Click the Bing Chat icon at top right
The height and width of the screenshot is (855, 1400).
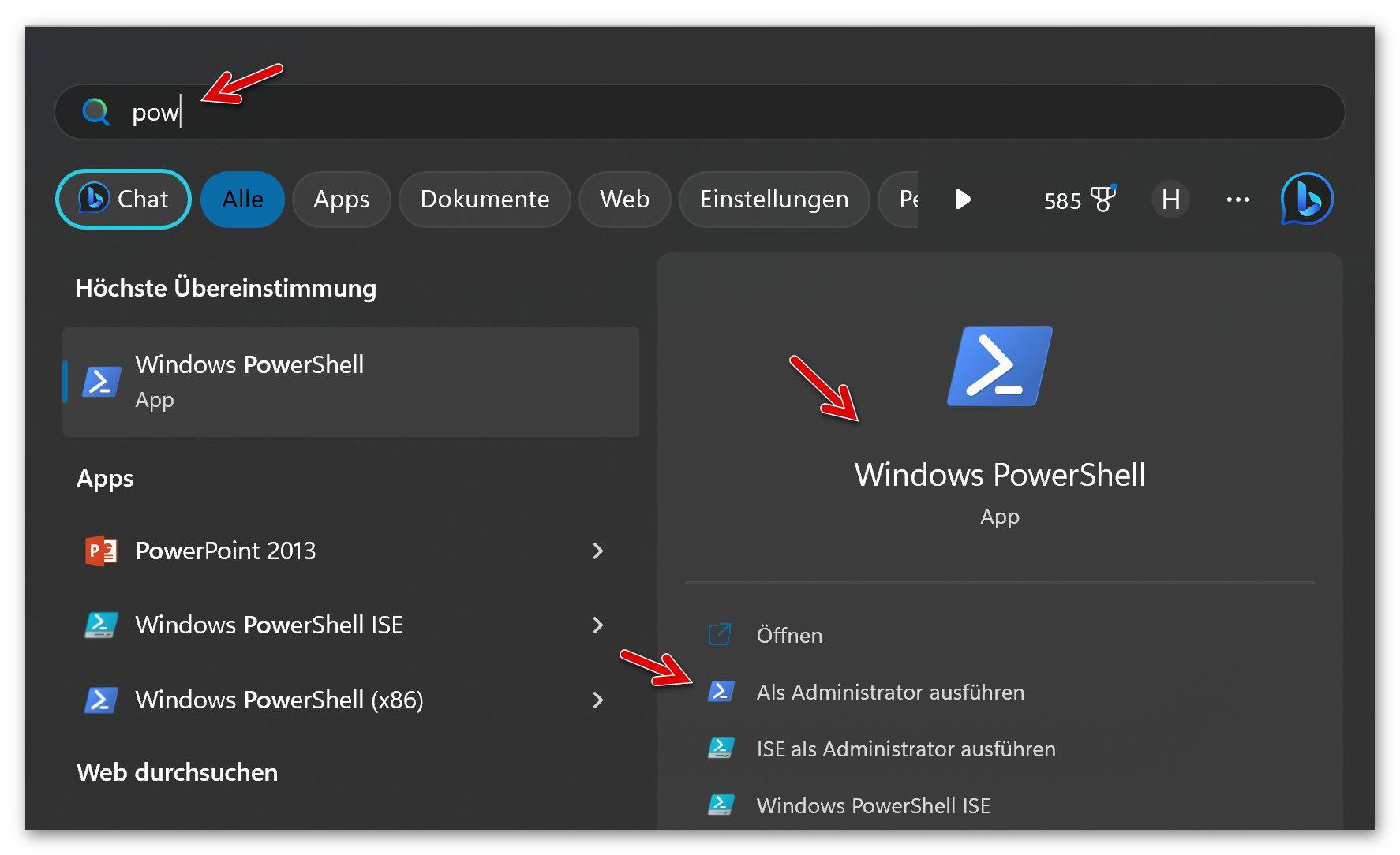point(1306,199)
